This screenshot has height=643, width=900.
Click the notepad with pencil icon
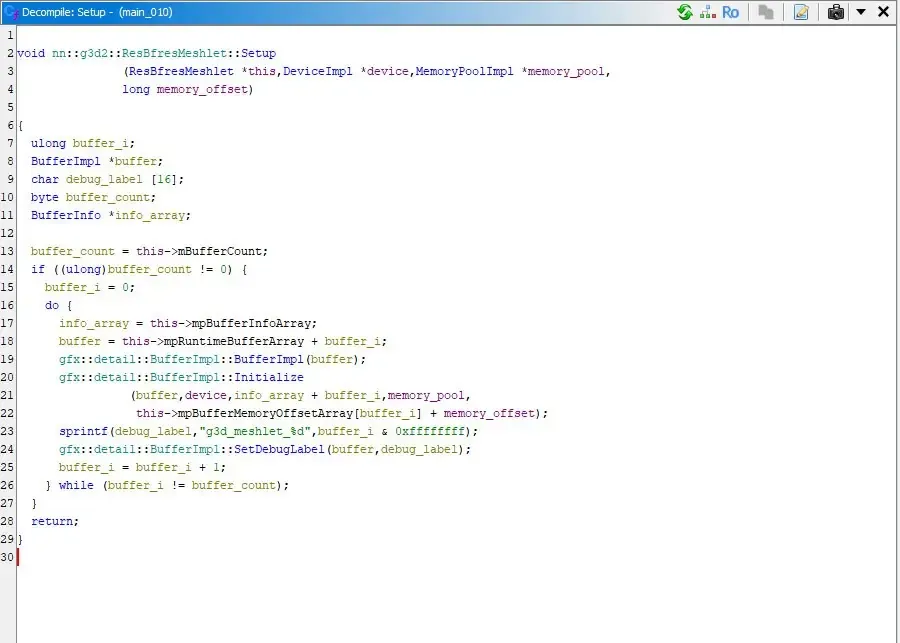tap(801, 12)
